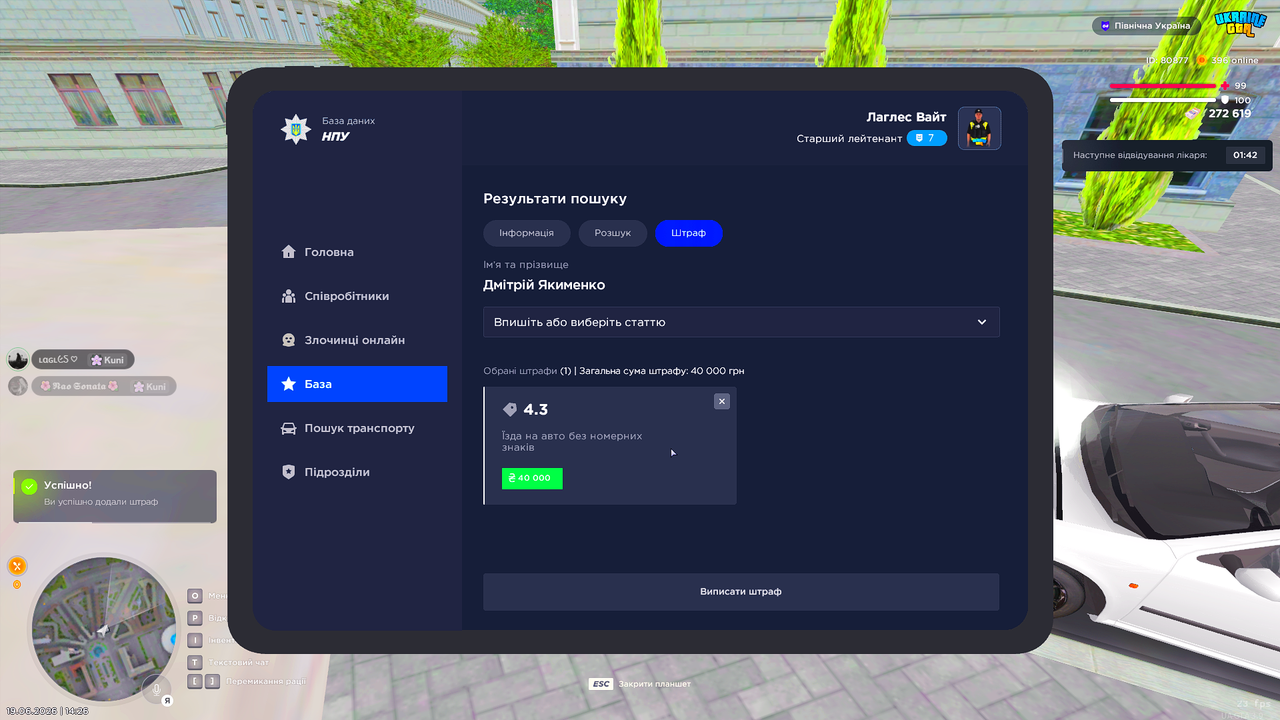
Task: Click the text Їзда на авто без номерних знаків
Action: [572, 442]
